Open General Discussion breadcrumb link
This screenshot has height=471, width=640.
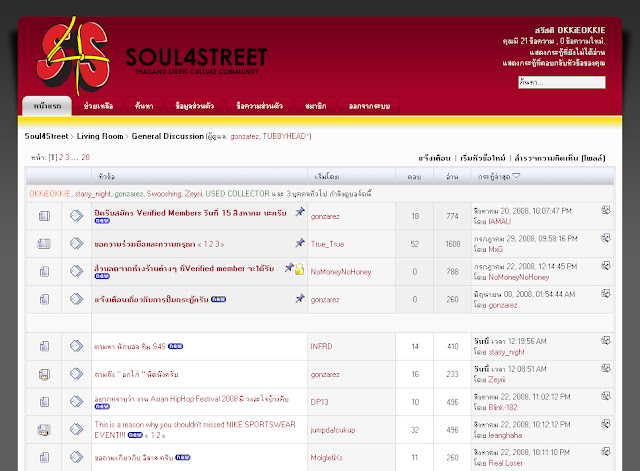coord(167,136)
